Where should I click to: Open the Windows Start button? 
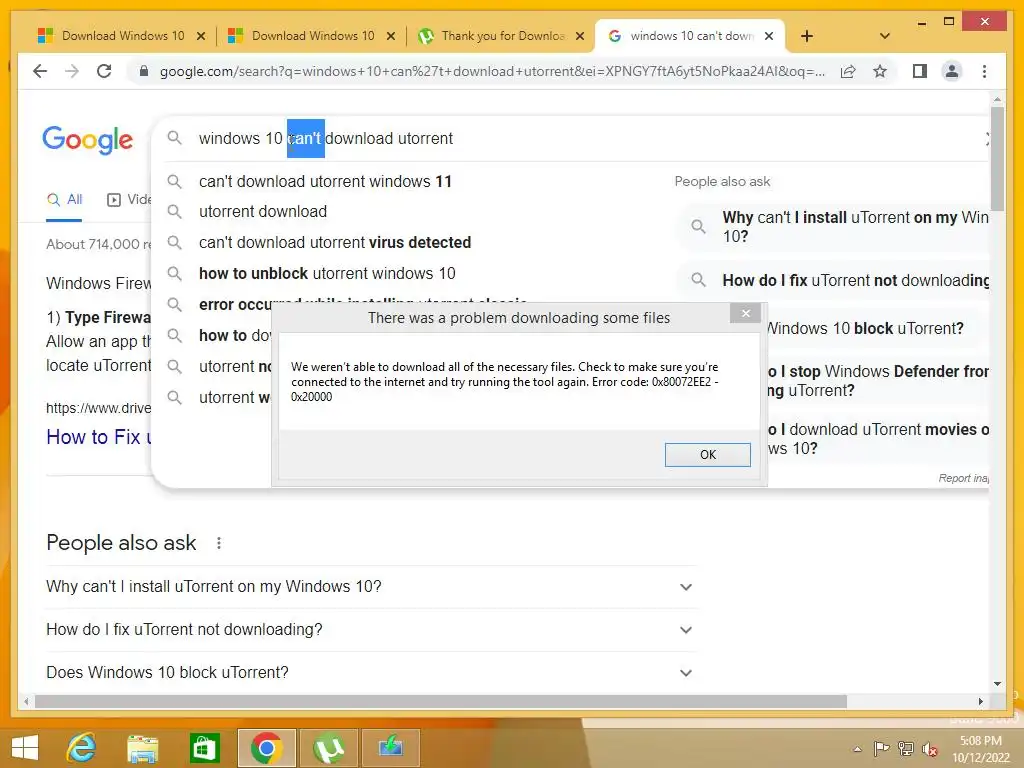pyautogui.click(x=25, y=748)
